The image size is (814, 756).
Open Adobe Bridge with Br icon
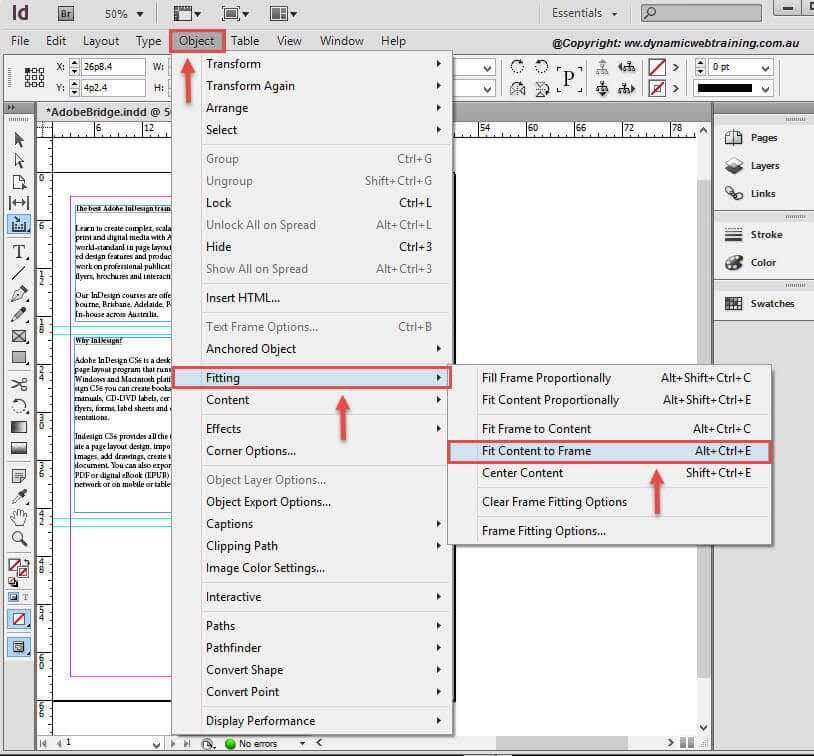click(65, 14)
